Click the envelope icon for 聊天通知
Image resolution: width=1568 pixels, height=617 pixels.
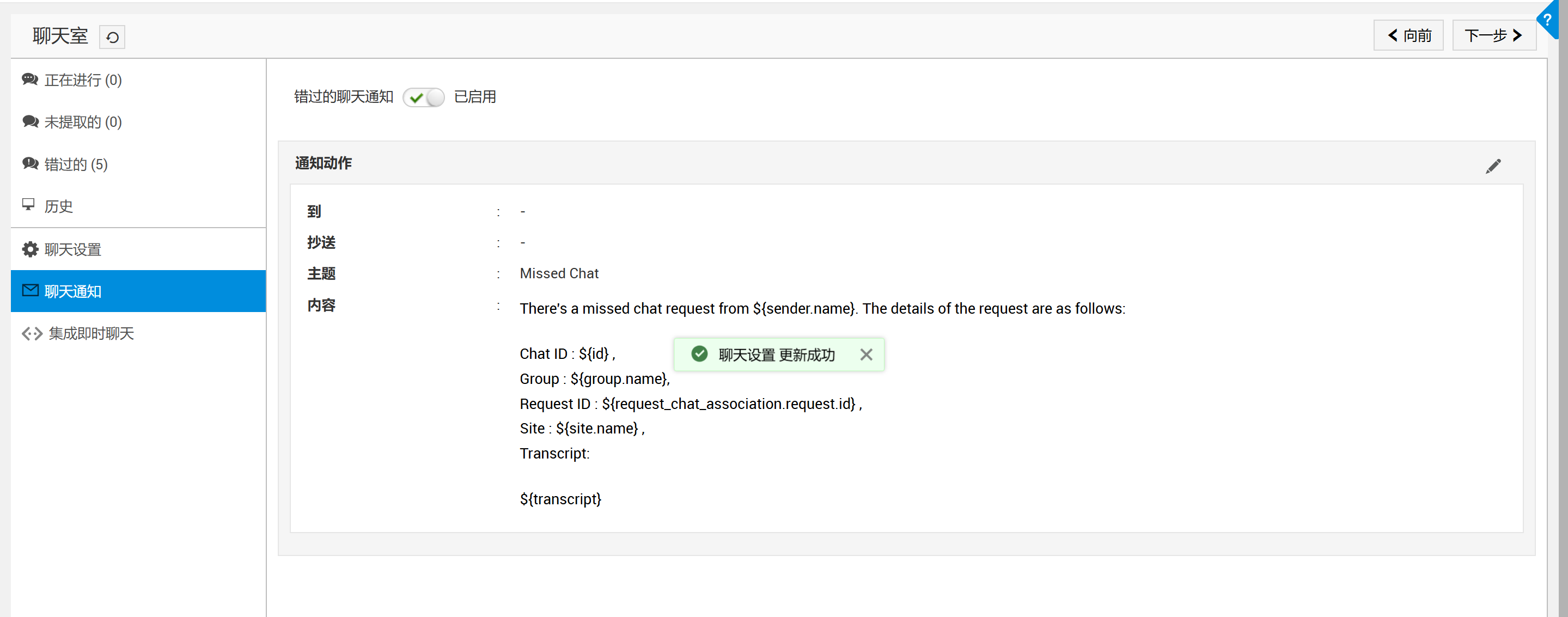click(x=30, y=291)
